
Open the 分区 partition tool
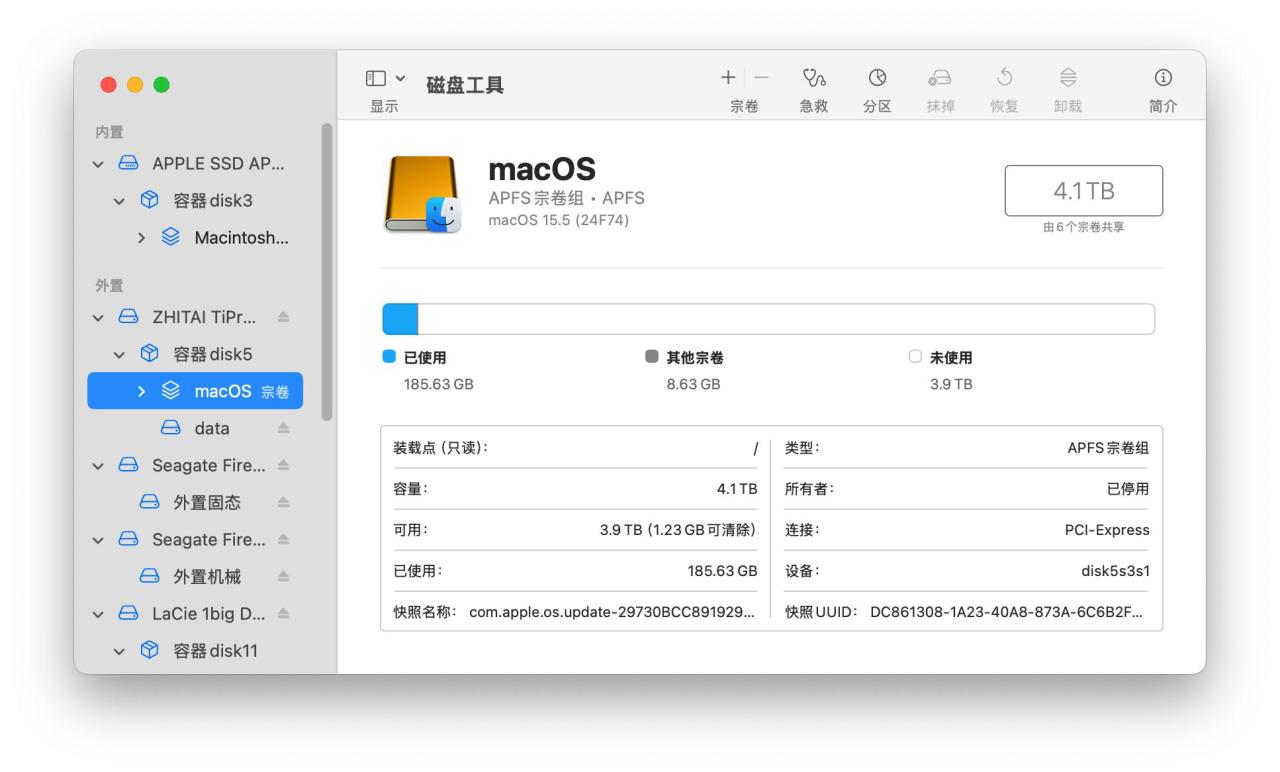[877, 78]
